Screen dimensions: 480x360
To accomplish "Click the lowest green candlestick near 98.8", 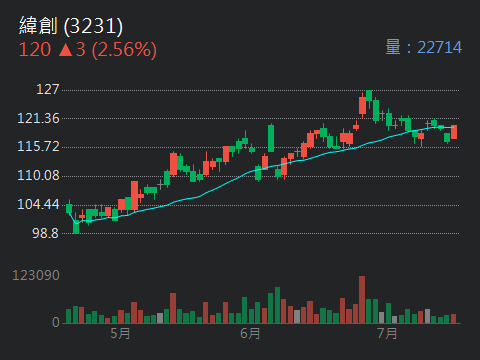I will pyautogui.click(x=76, y=223).
